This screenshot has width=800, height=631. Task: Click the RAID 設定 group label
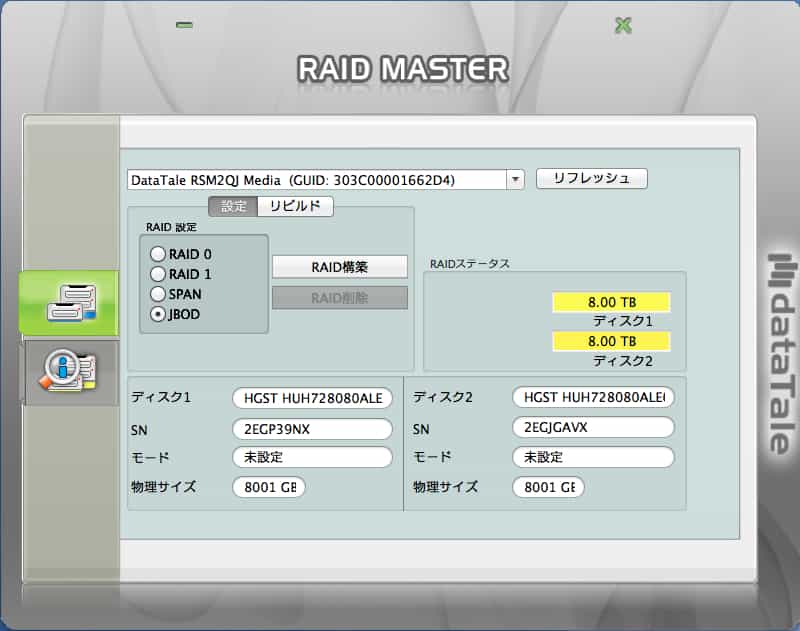pos(171,227)
